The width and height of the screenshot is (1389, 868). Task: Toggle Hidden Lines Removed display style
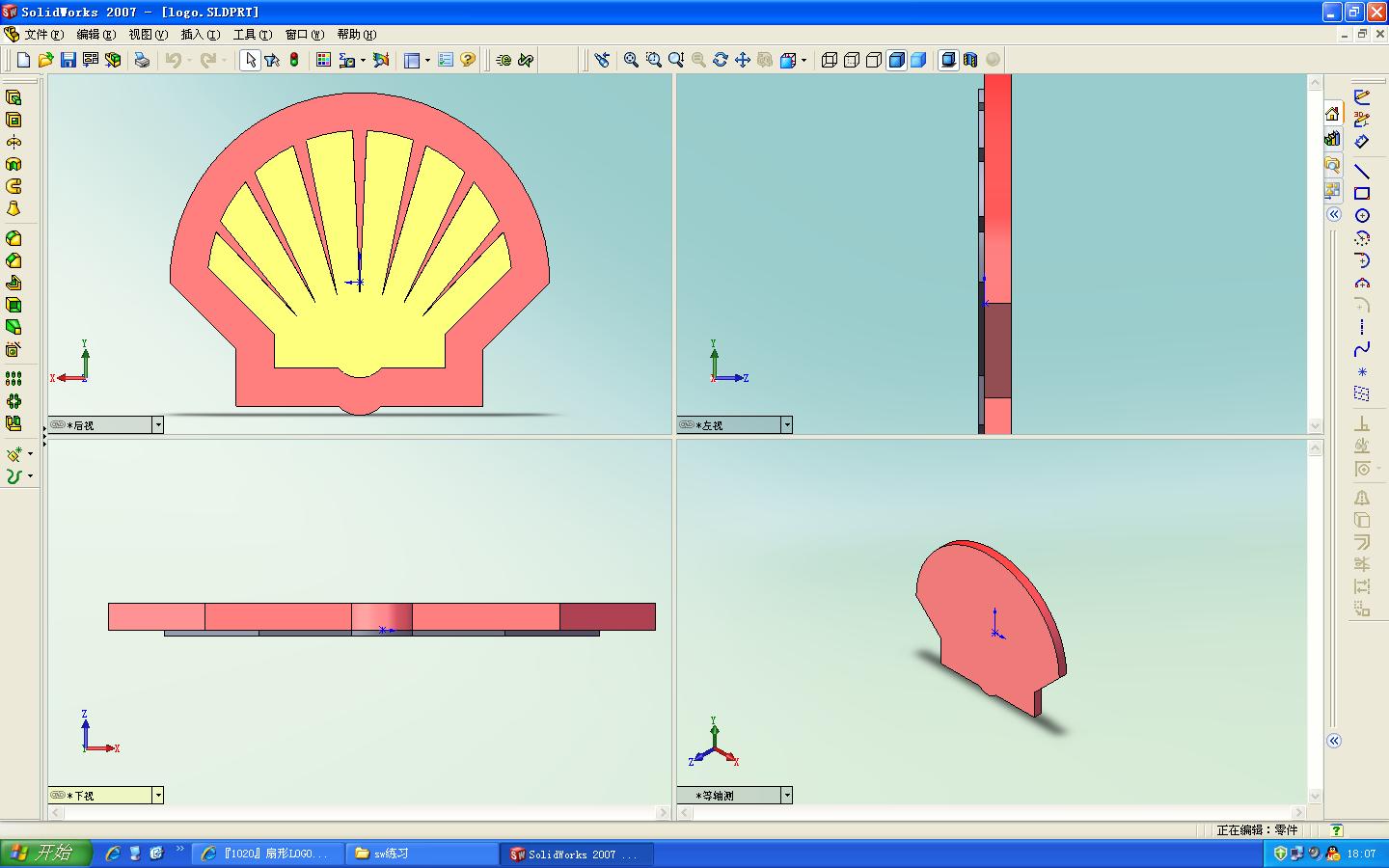(874, 60)
